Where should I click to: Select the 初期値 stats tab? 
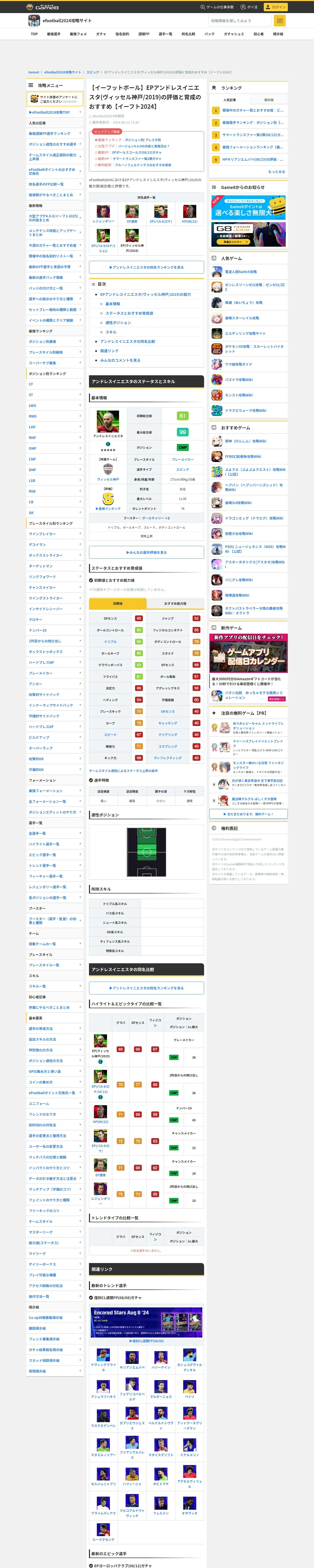pyautogui.click(x=118, y=603)
